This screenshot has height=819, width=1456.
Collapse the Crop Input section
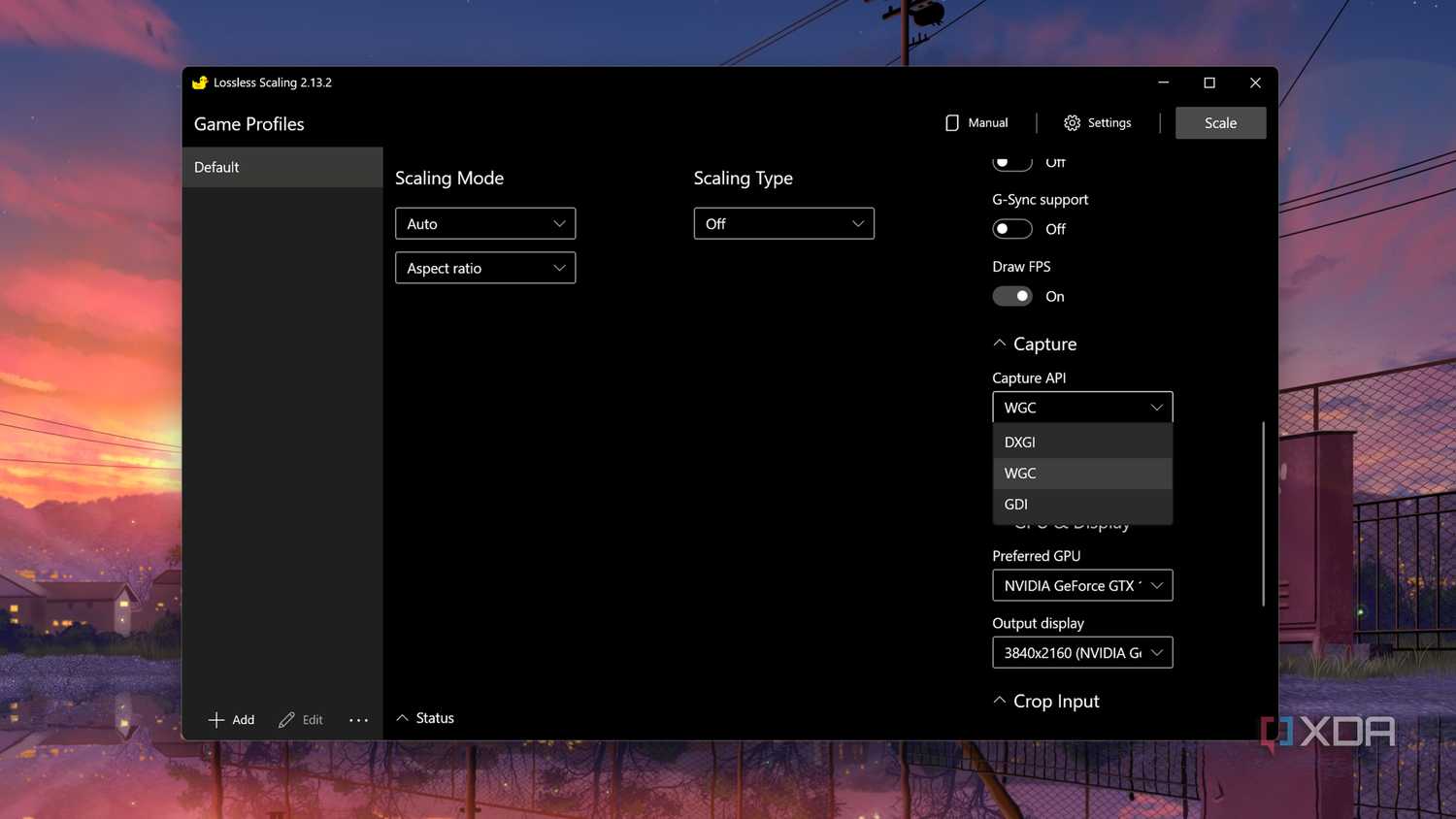(999, 701)
